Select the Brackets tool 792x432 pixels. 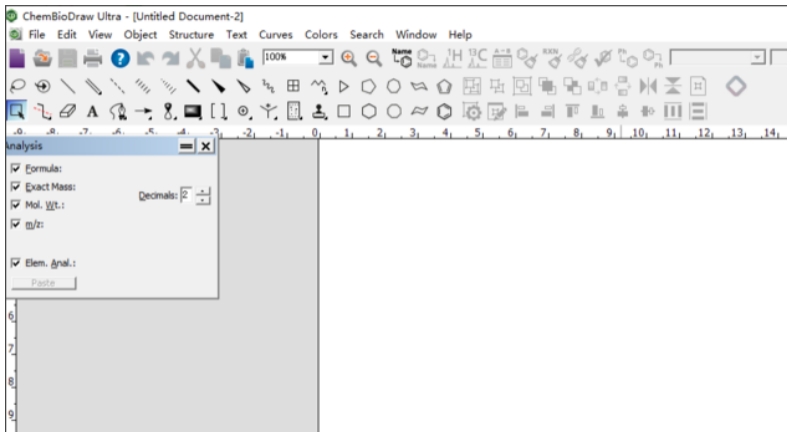(218, 111)
